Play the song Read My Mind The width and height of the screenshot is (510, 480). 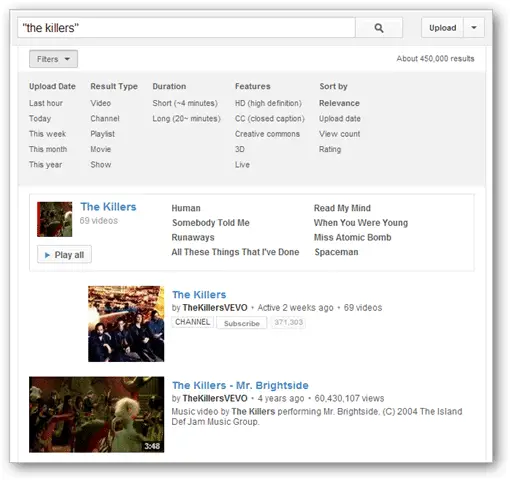point(342,208)
